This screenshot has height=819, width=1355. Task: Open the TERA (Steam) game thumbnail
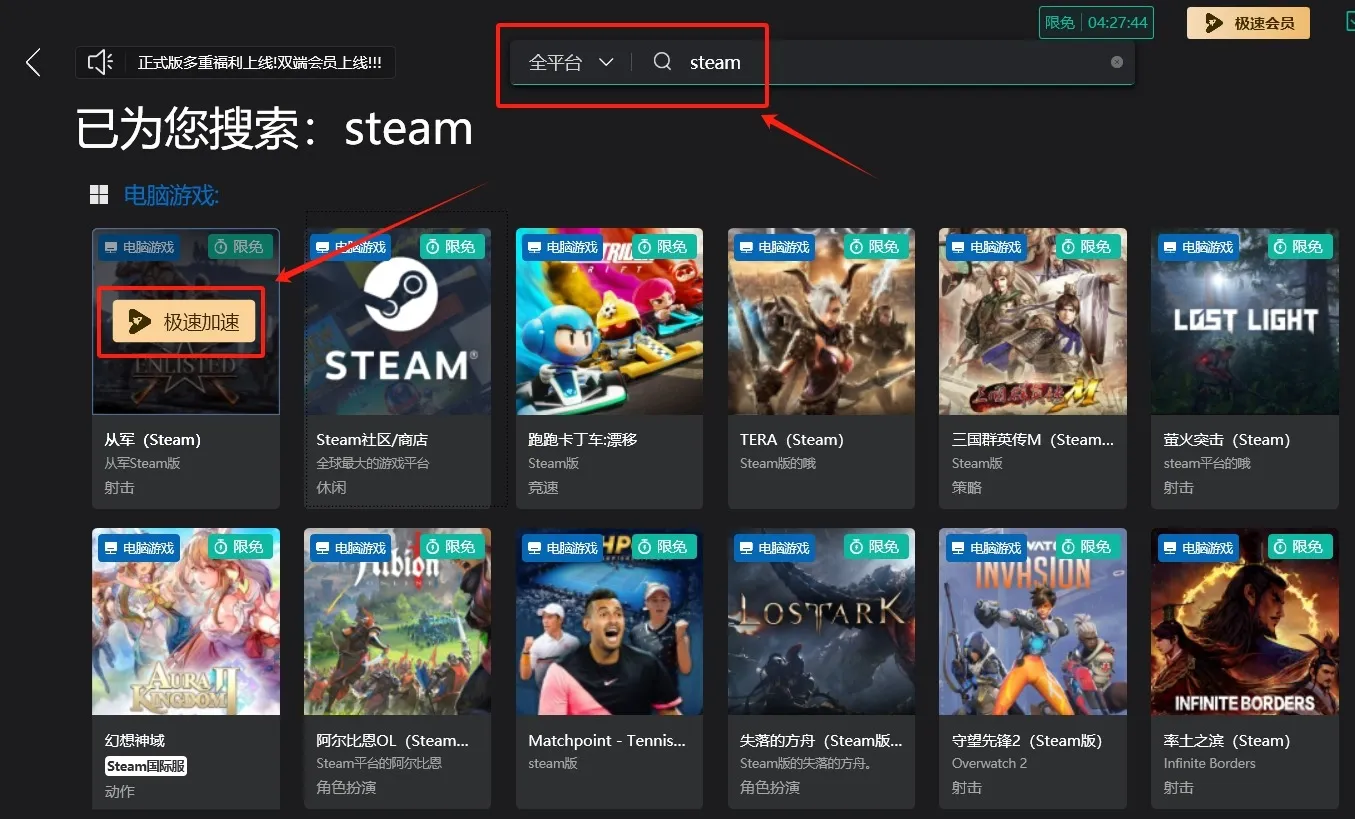point(821,321)
